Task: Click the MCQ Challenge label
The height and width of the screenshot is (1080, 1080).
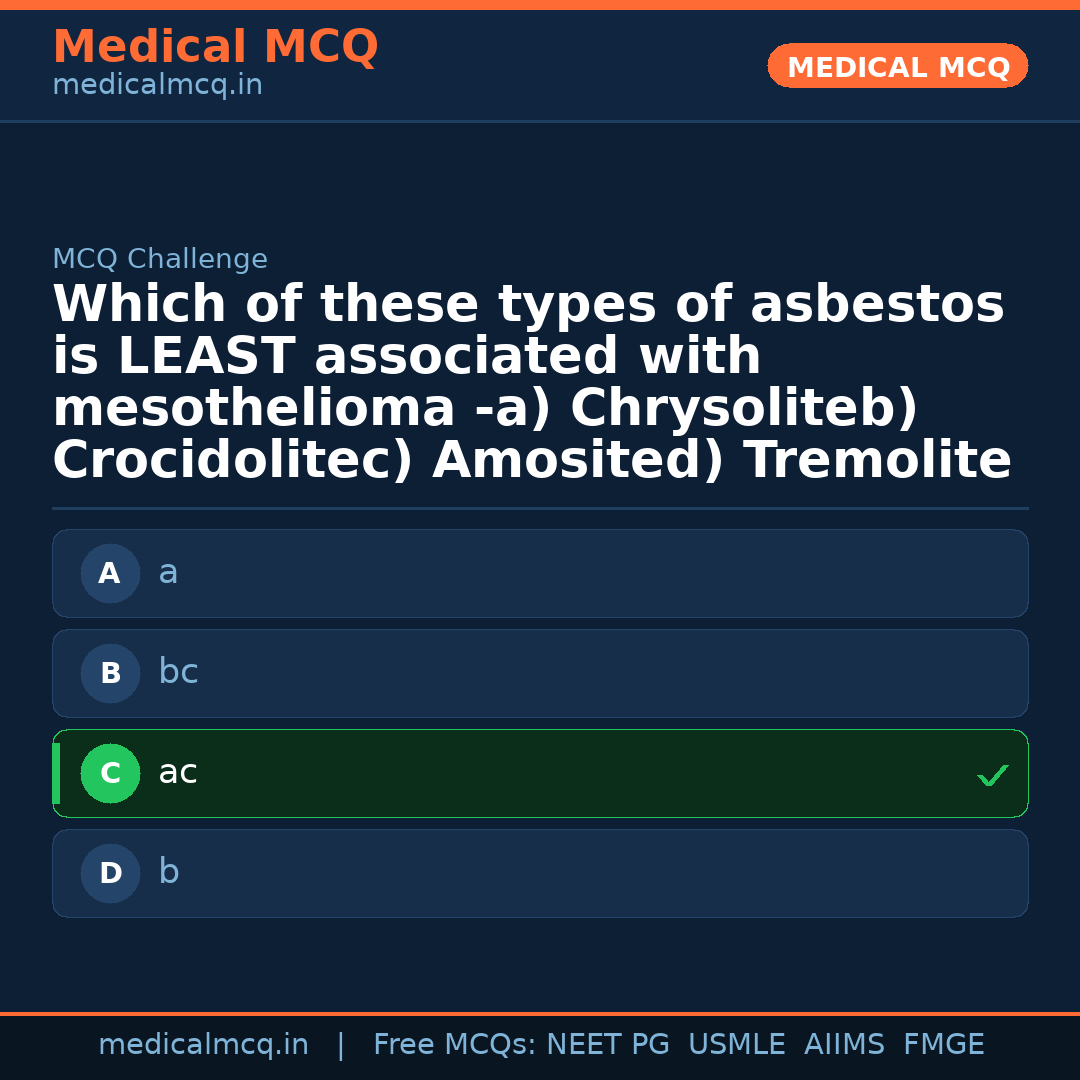Action: [x=160, y=260]
